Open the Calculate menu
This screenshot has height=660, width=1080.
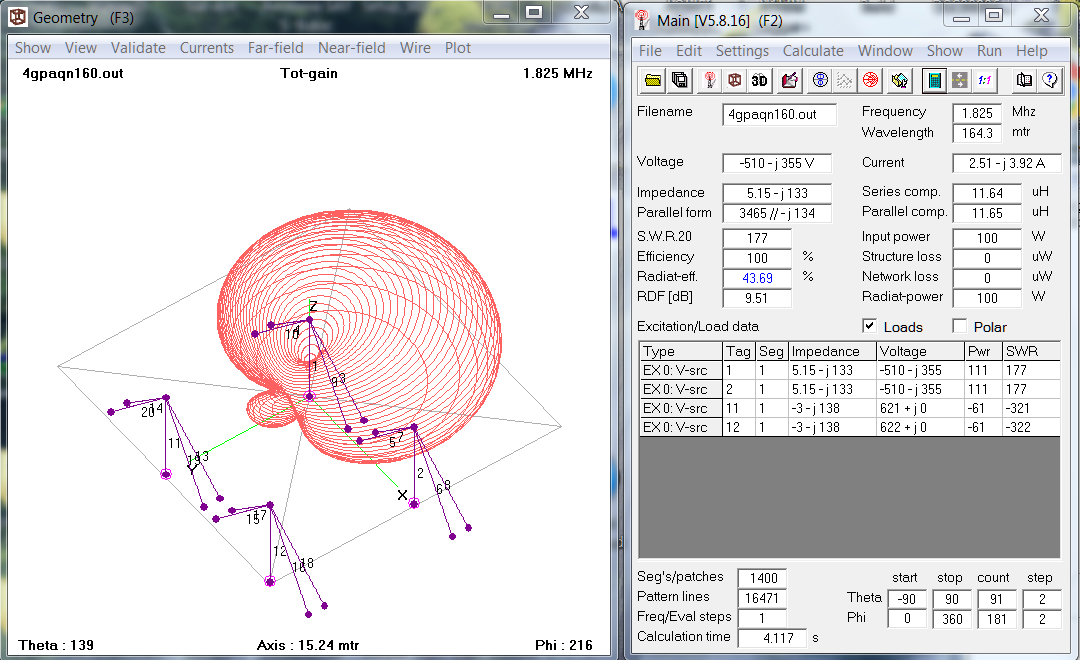(813, 51)
